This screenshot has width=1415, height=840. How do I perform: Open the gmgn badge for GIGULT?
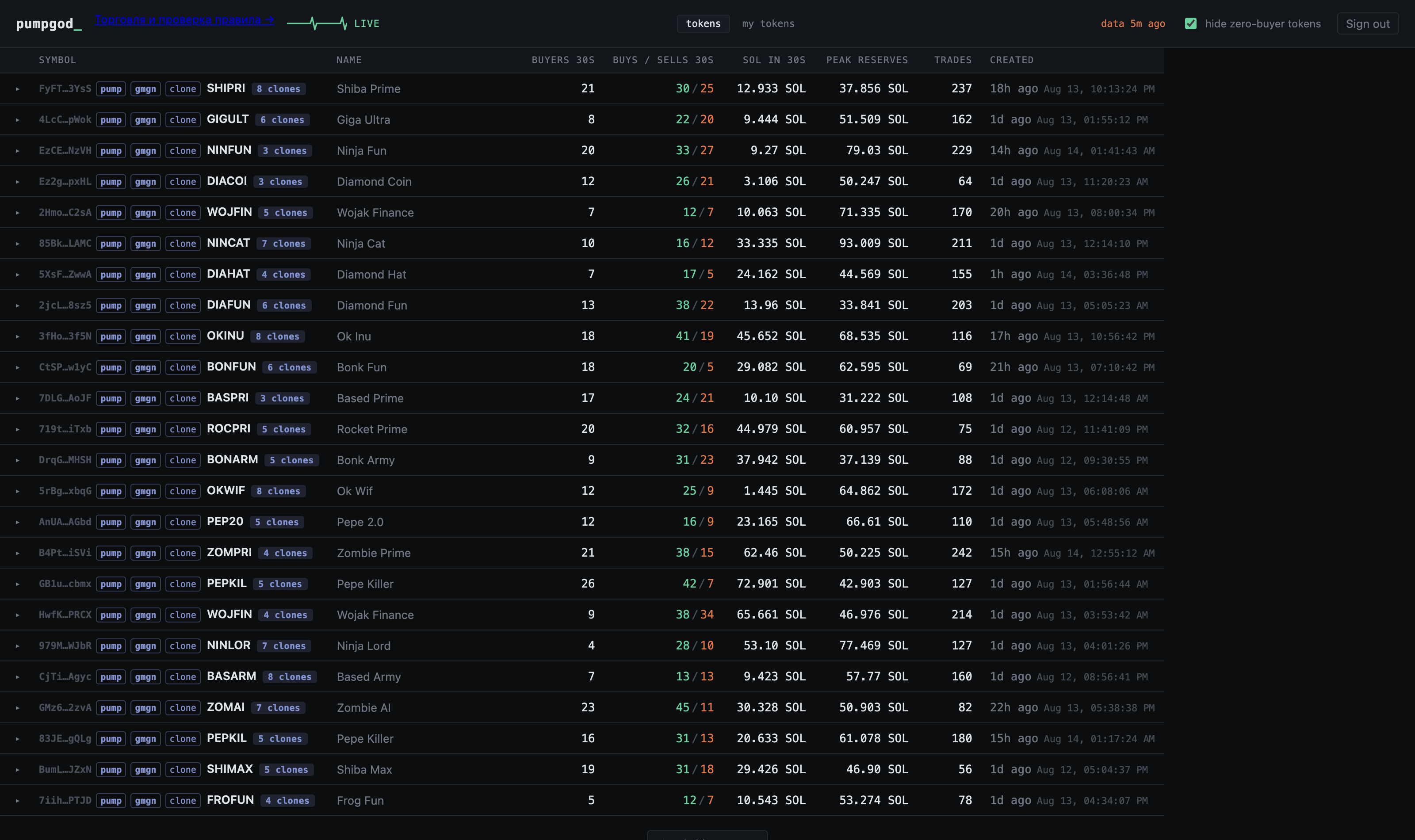(145, 120)
